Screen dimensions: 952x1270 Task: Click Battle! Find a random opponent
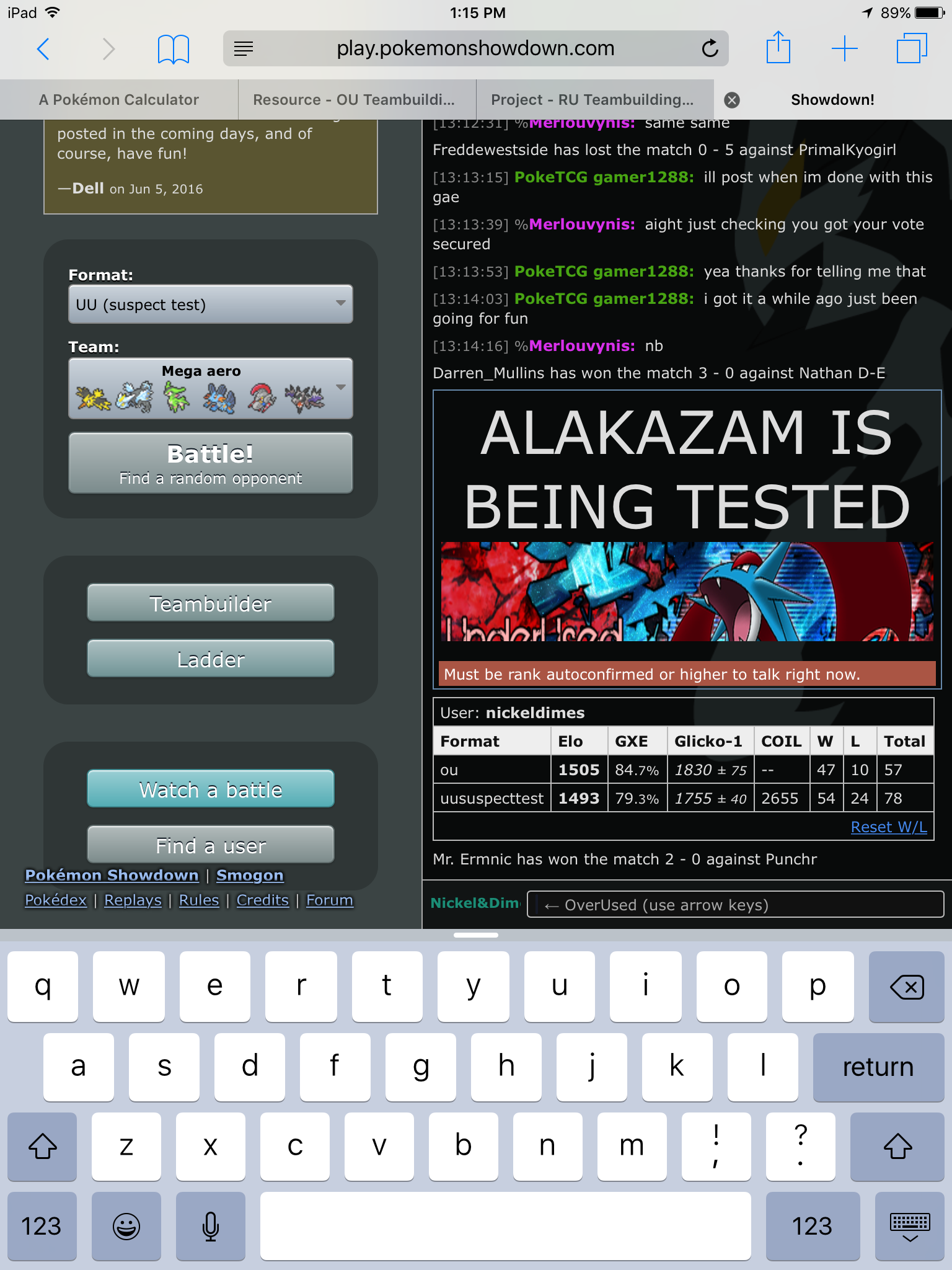pyautogui.click(x=211, y=463)
